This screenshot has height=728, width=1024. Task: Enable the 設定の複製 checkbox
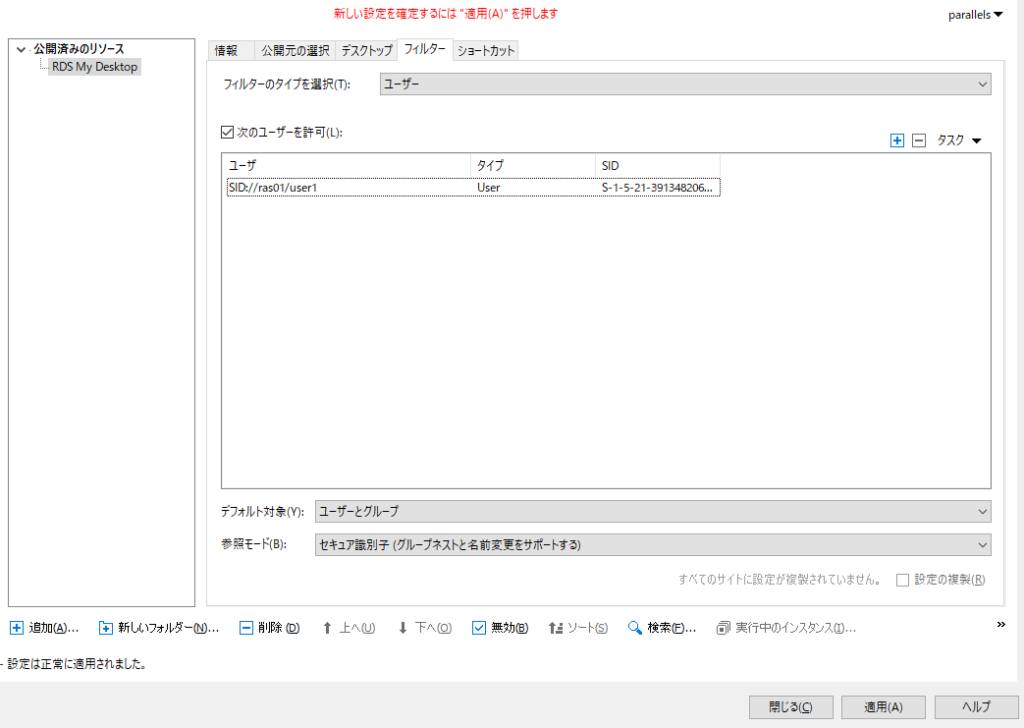[903, 580]
